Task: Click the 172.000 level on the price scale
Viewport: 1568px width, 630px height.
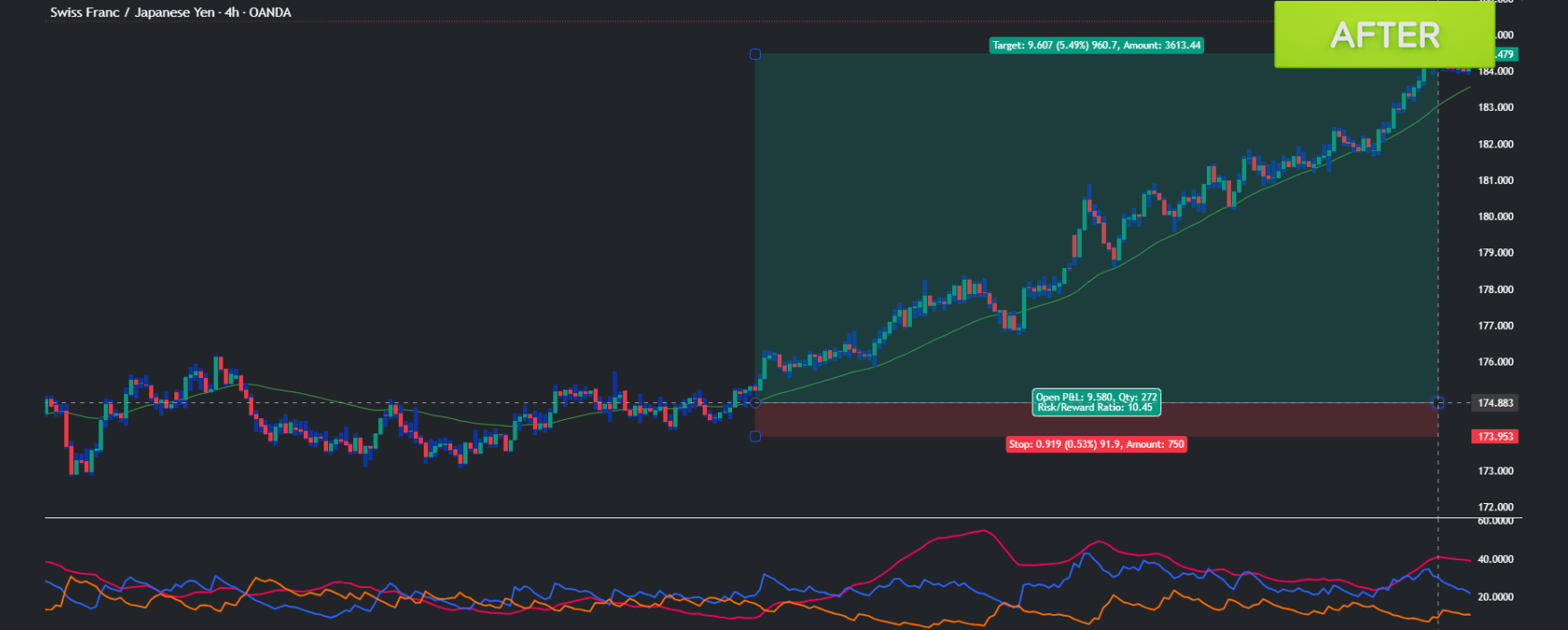Action: coord(1495,507)
